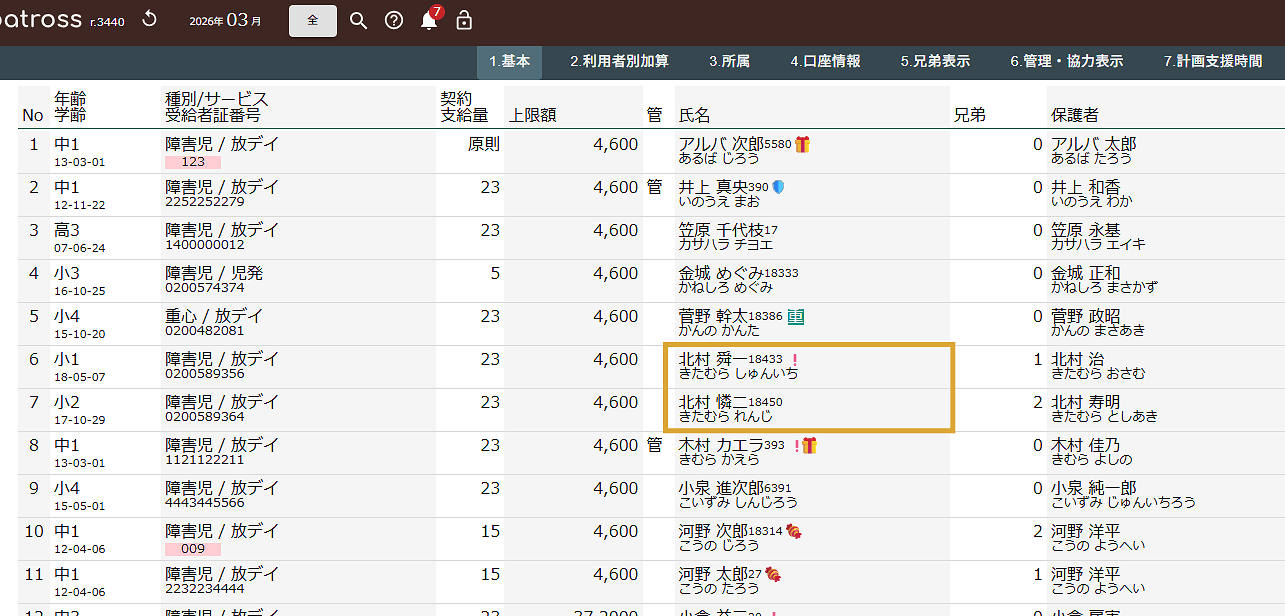Click the green 重 icon beside 菅野 幹太

[796, 317]
